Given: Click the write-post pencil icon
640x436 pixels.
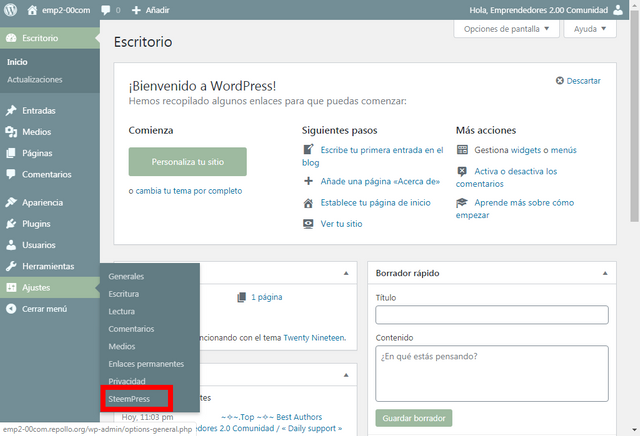Looking at the screenshot, I should pos(308,149).
